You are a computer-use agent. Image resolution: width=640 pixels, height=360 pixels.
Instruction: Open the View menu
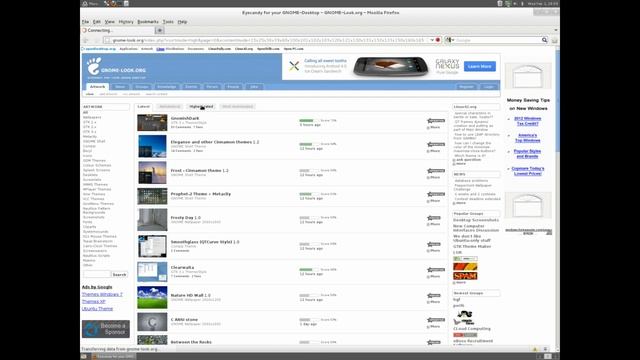pyautogui.click(x=109, y=22)
